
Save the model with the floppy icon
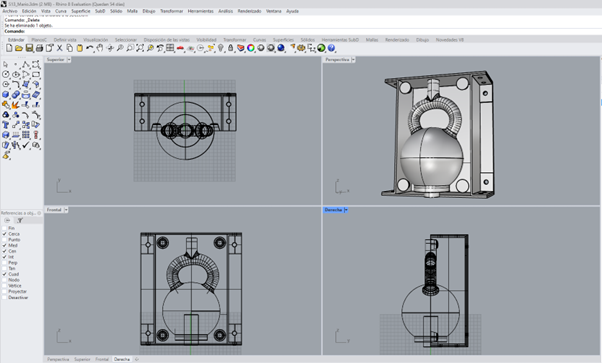29,48
